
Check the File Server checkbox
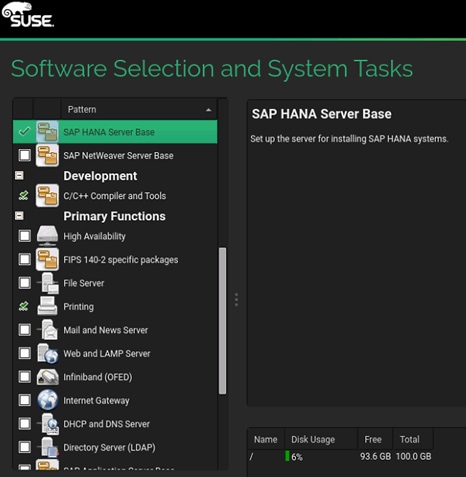tap(25, 283)
